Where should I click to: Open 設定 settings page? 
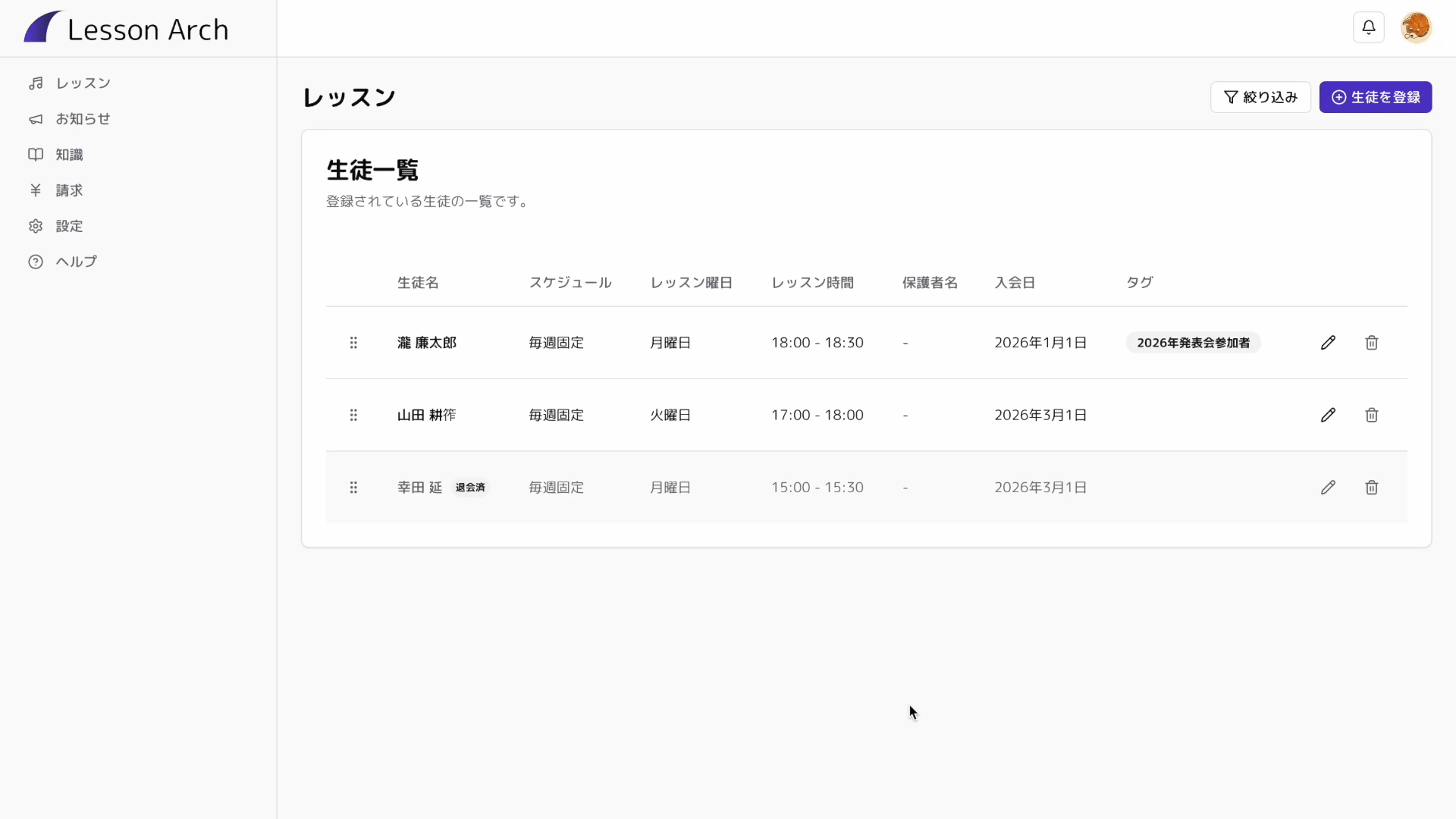click(x=69, y=226)
